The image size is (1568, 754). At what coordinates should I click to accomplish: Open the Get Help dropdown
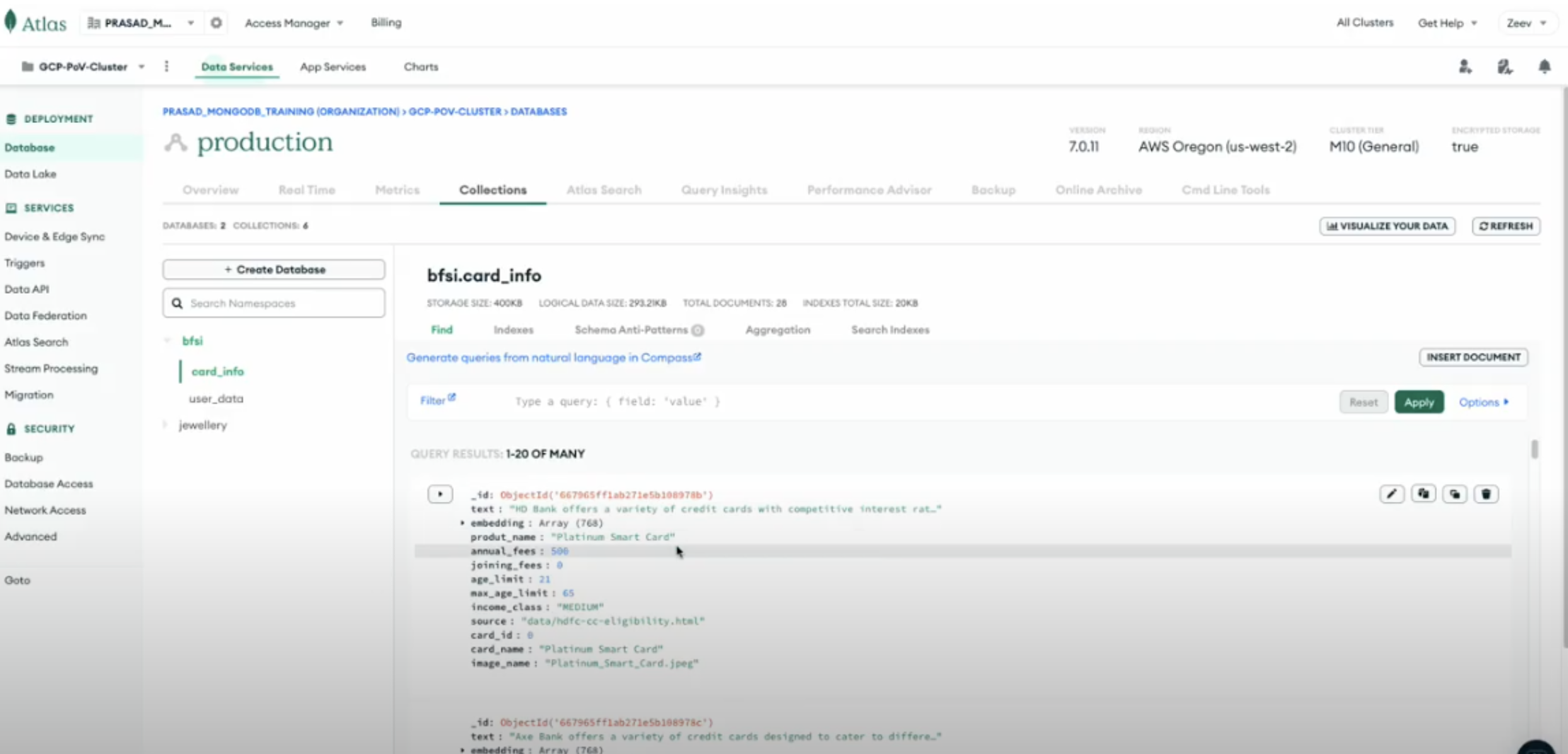(1446, 22)
